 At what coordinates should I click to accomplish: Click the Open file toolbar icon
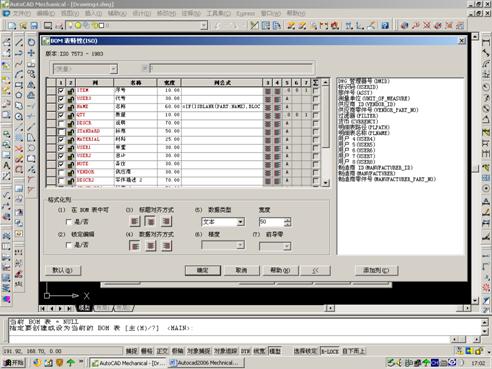click(23, 26)
